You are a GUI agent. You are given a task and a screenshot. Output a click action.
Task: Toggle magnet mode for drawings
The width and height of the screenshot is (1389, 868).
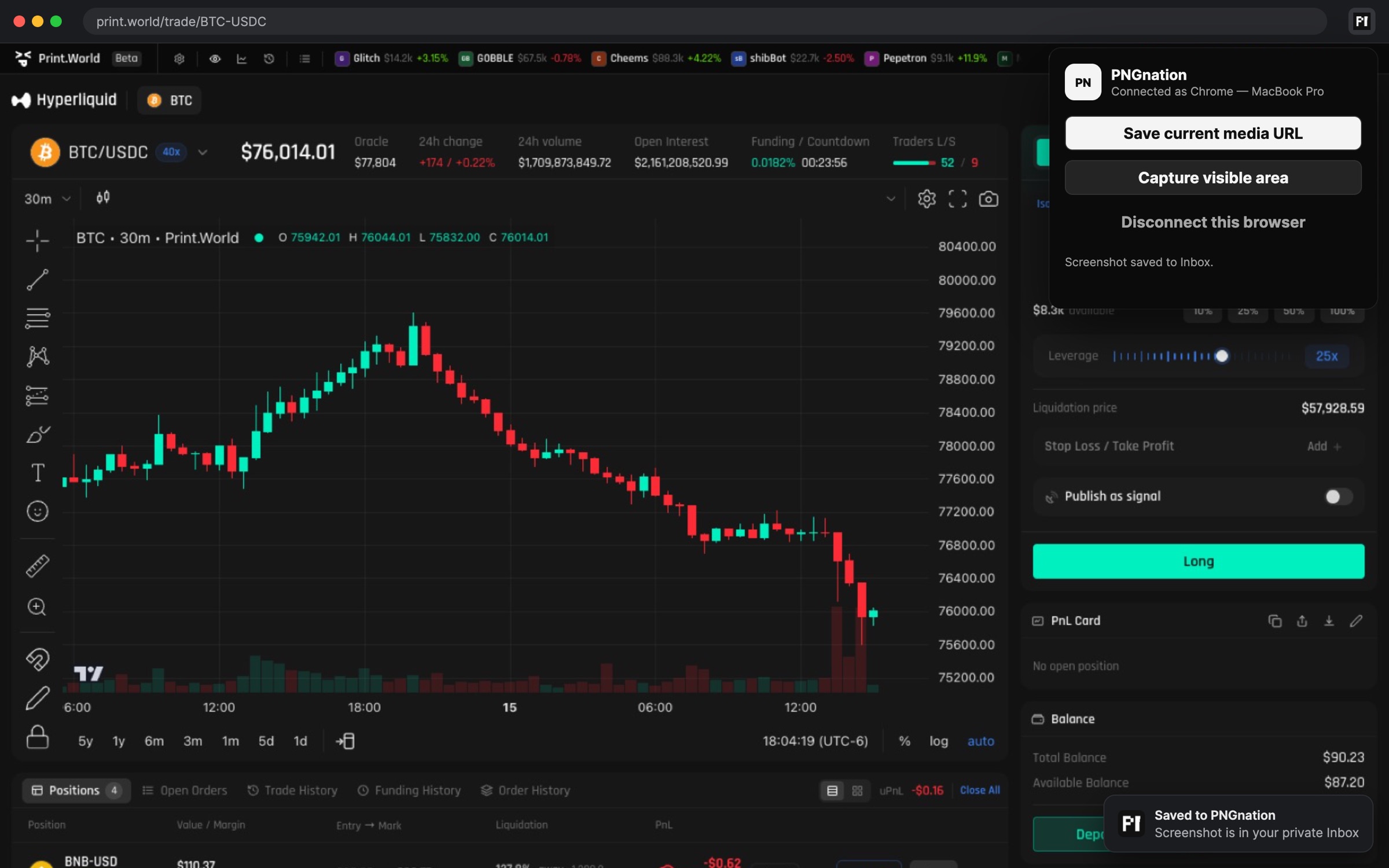[x=38, y=659]
